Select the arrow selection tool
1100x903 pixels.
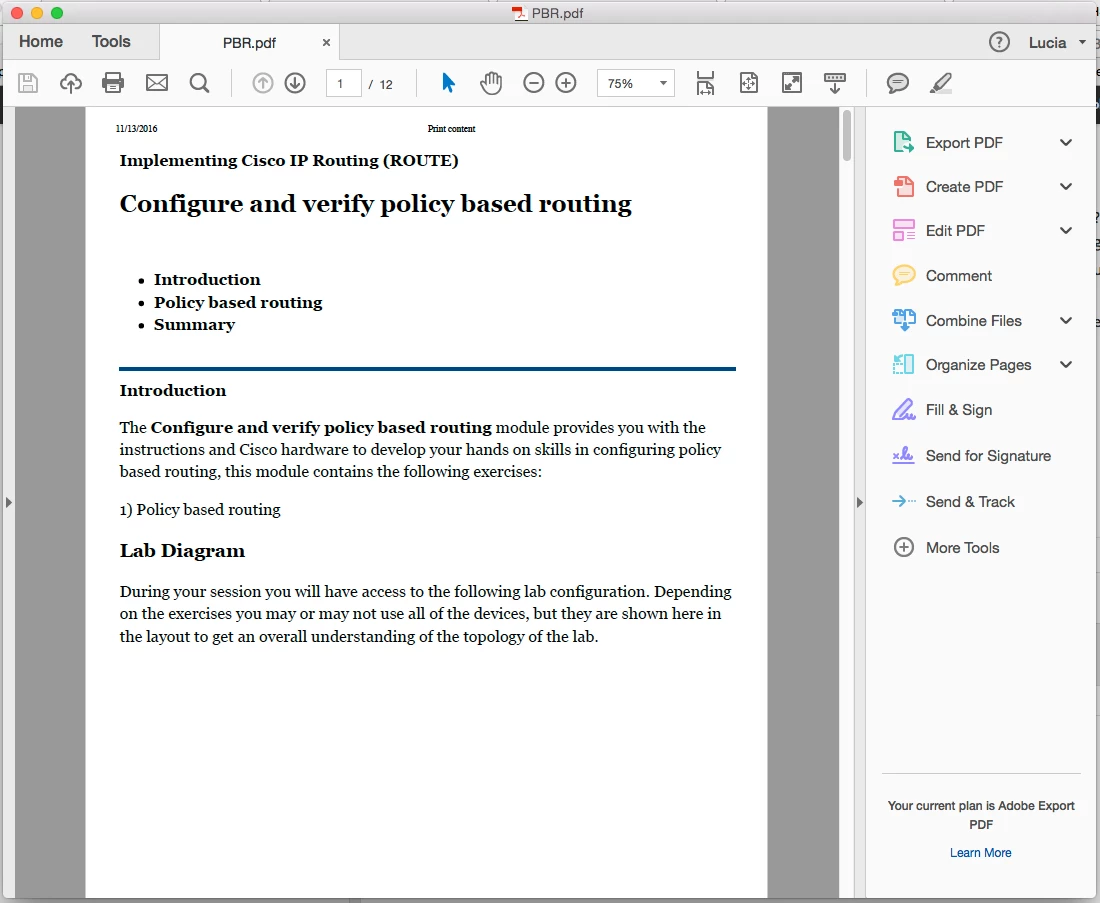point(448,83)
